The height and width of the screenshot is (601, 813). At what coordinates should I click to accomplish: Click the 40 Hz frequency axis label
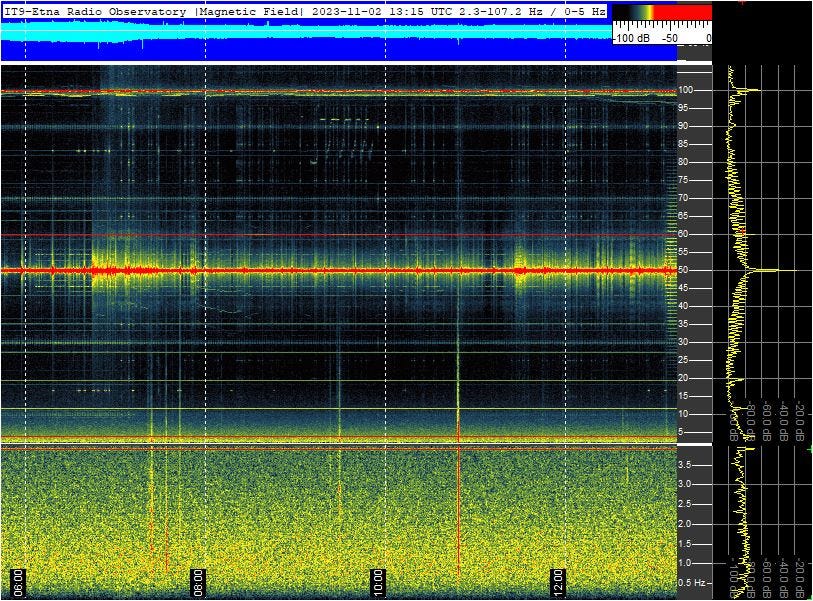click(683, 306)
